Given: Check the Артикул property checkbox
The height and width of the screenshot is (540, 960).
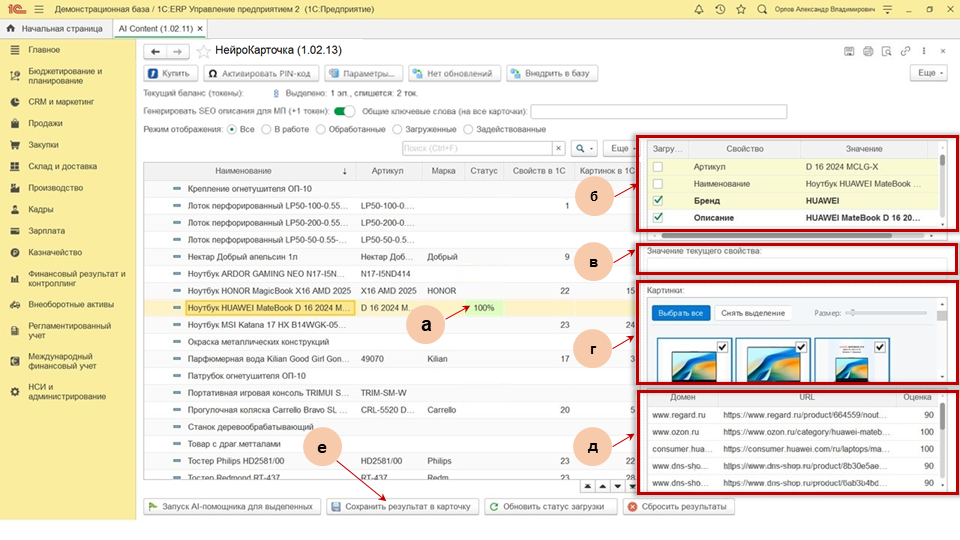Looking at the screenshot, I should point(658,166).
